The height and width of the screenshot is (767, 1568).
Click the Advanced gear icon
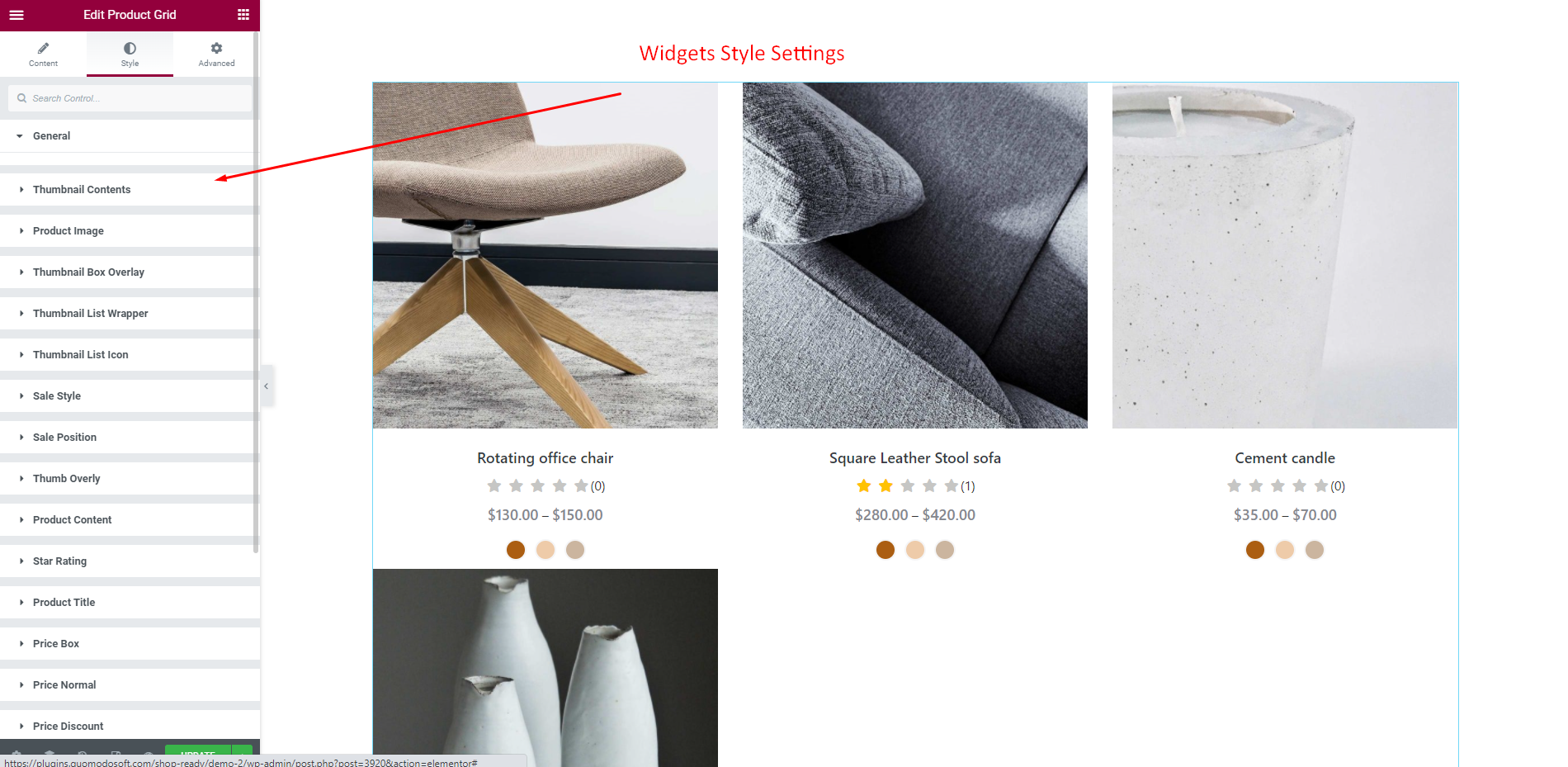pyautogui.click(x=216, y=48)
